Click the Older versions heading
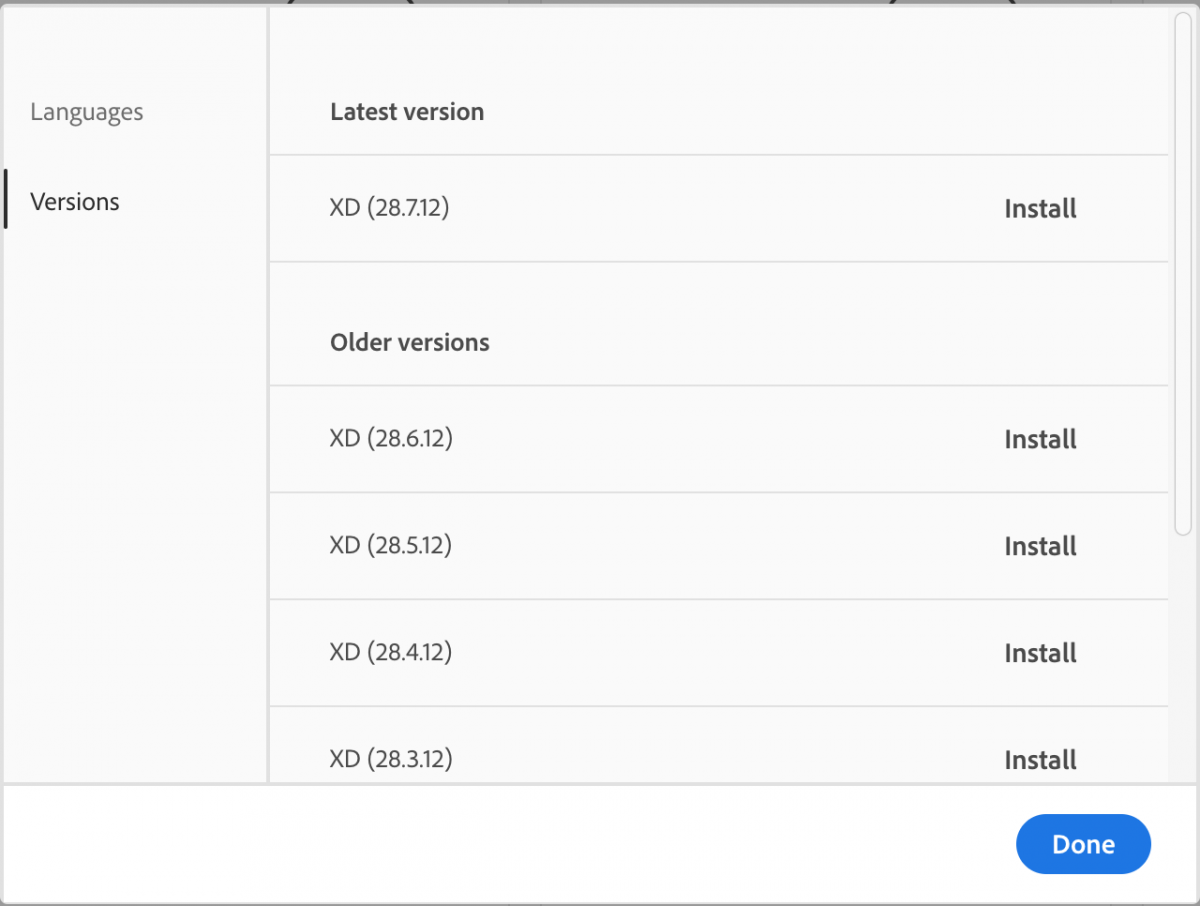The width and height of the screenshot is (1200, 906). pyautogui.click(x=410, y=343)
